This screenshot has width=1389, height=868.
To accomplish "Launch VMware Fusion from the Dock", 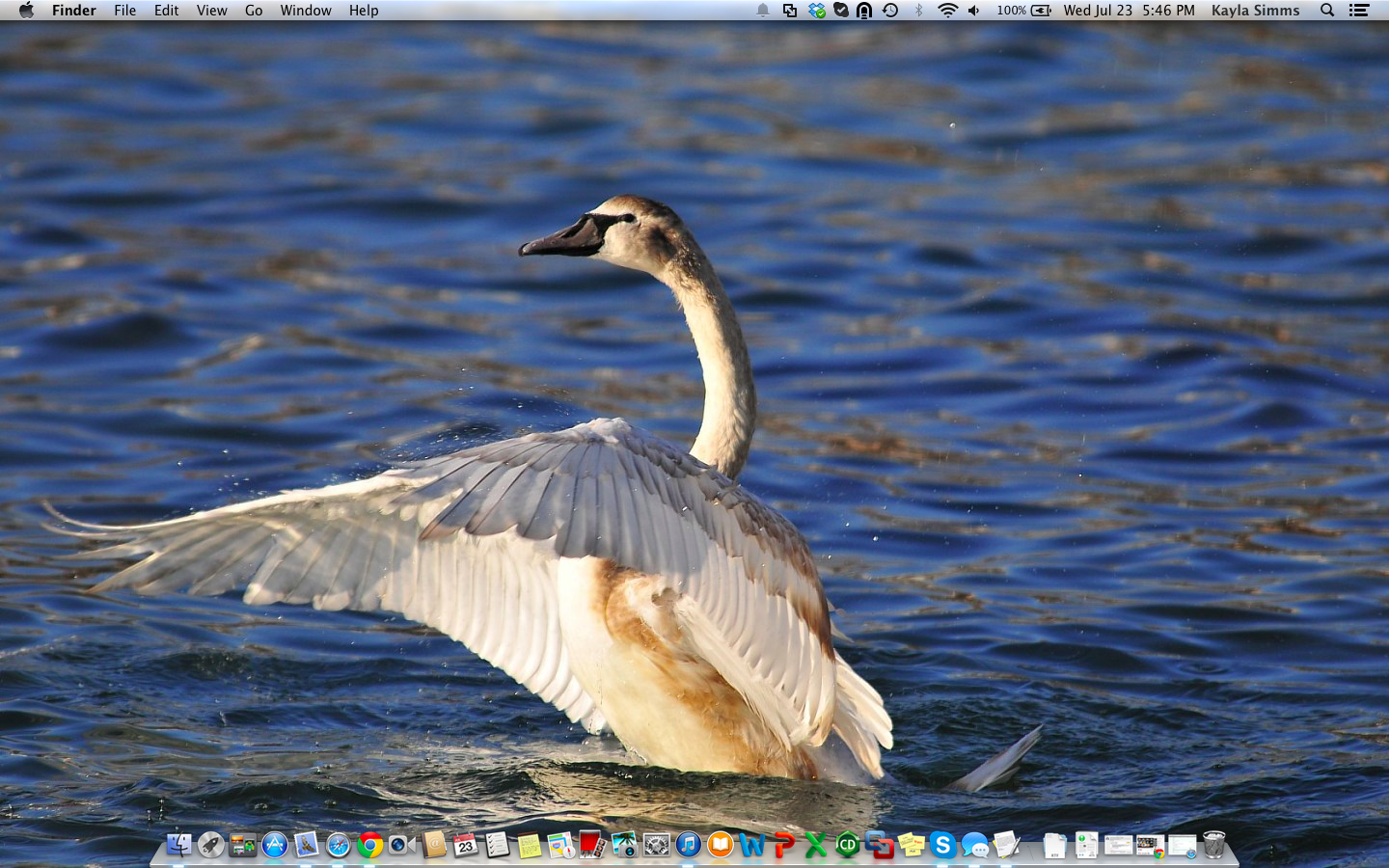I will click(879, 846).
